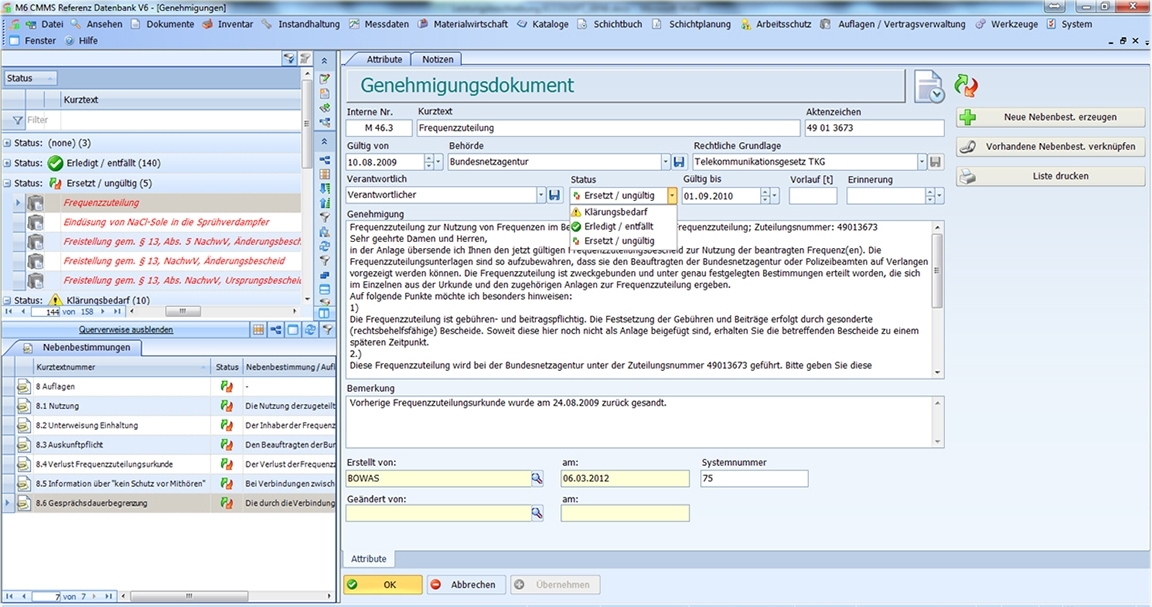This screenshot has height=607, width=1152.
Task: Open the Gültig von date dropdown
Action: 439,162
